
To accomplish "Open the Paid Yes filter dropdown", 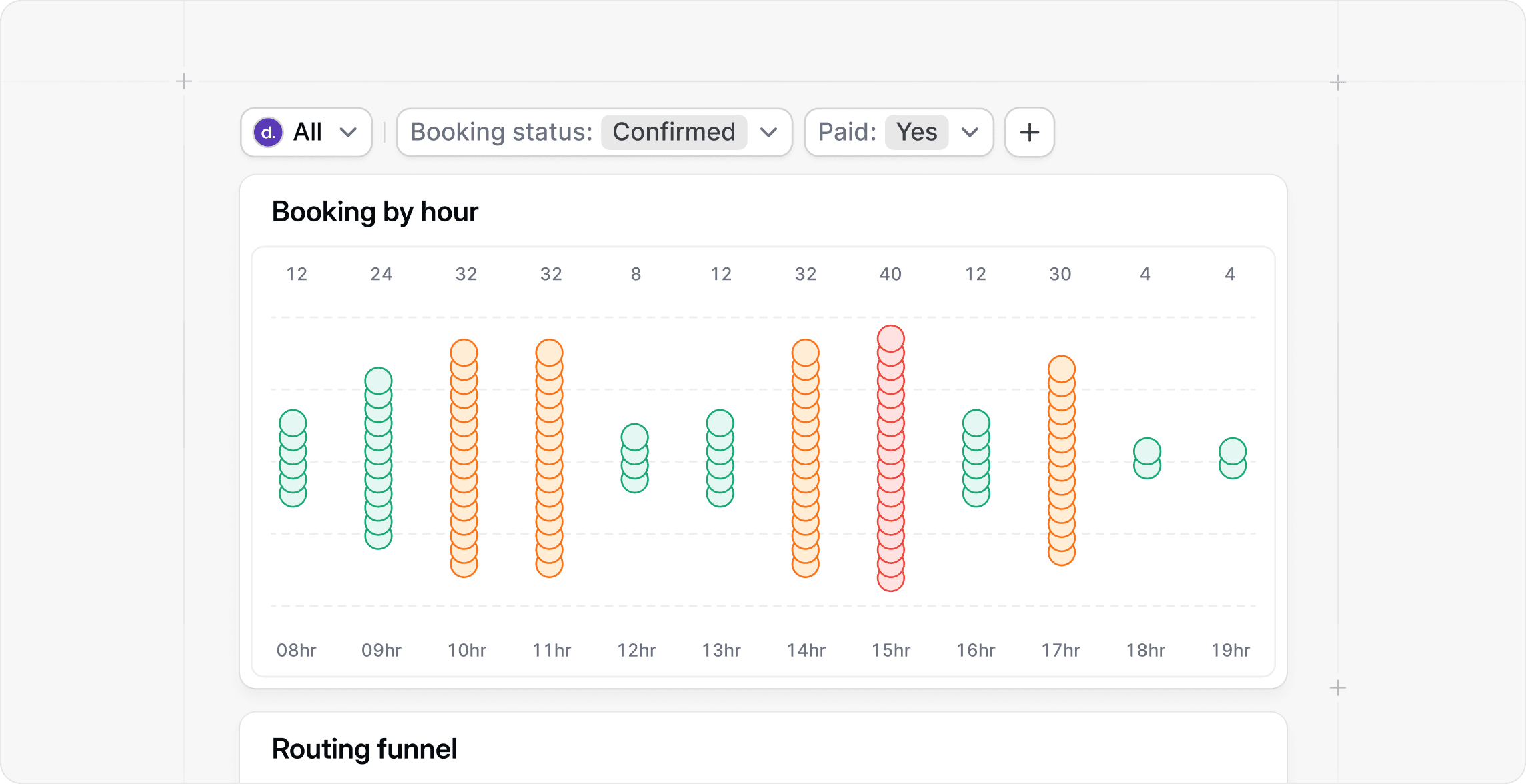I will coord(899,132).
